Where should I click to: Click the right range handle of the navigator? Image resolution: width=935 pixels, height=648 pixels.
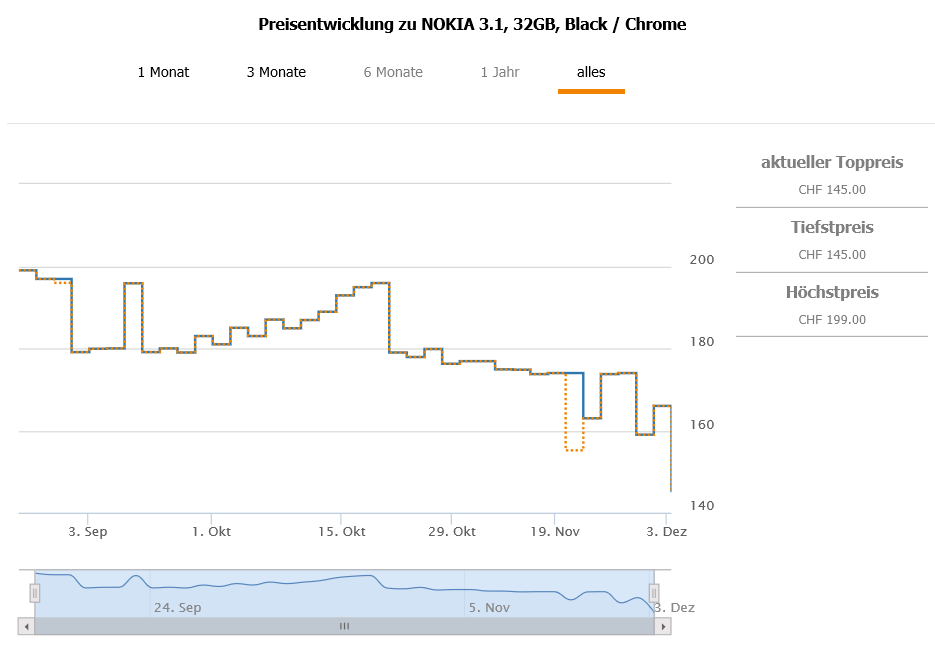[x=654, y=593]
